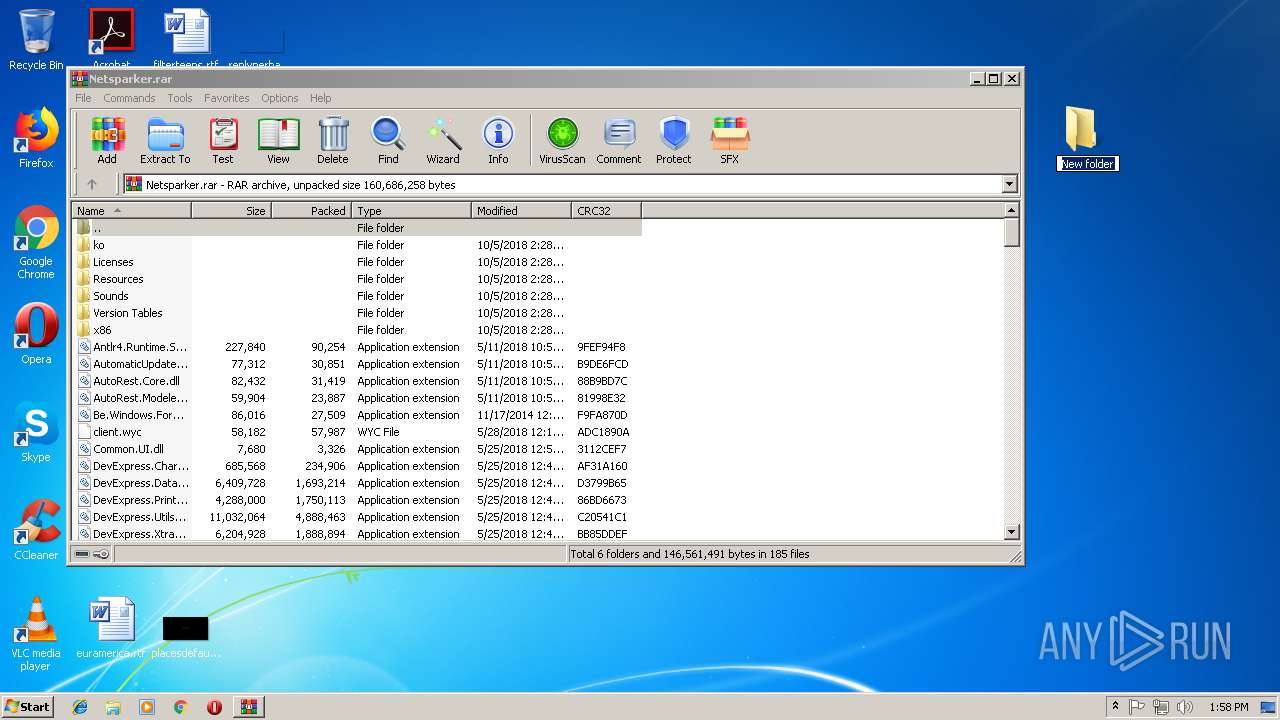
Task: Open the Comment tool
Action: click(619, 140)
